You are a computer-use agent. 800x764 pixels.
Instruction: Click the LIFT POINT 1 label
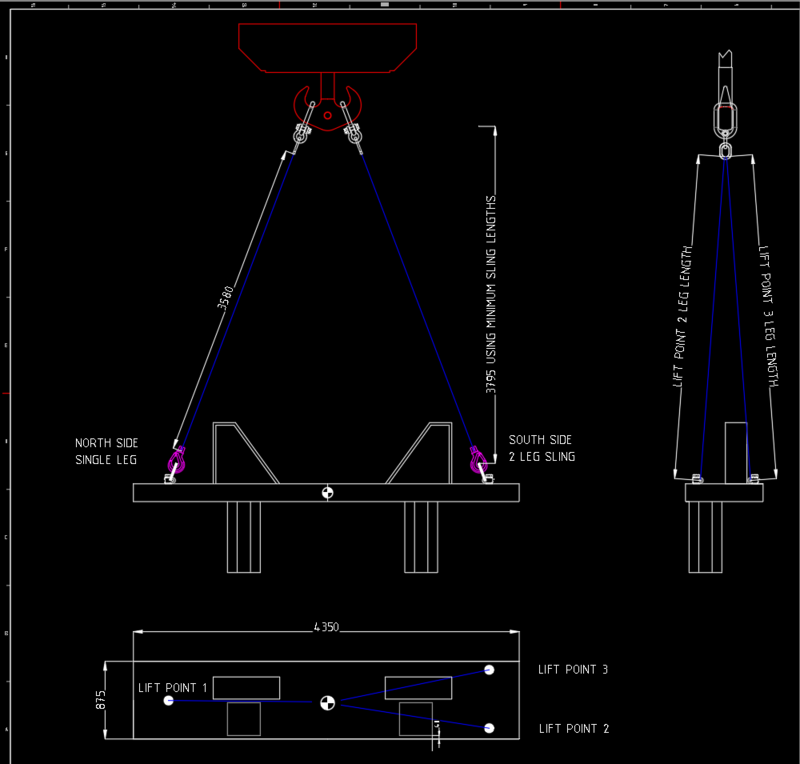click(x=174, y=687)
